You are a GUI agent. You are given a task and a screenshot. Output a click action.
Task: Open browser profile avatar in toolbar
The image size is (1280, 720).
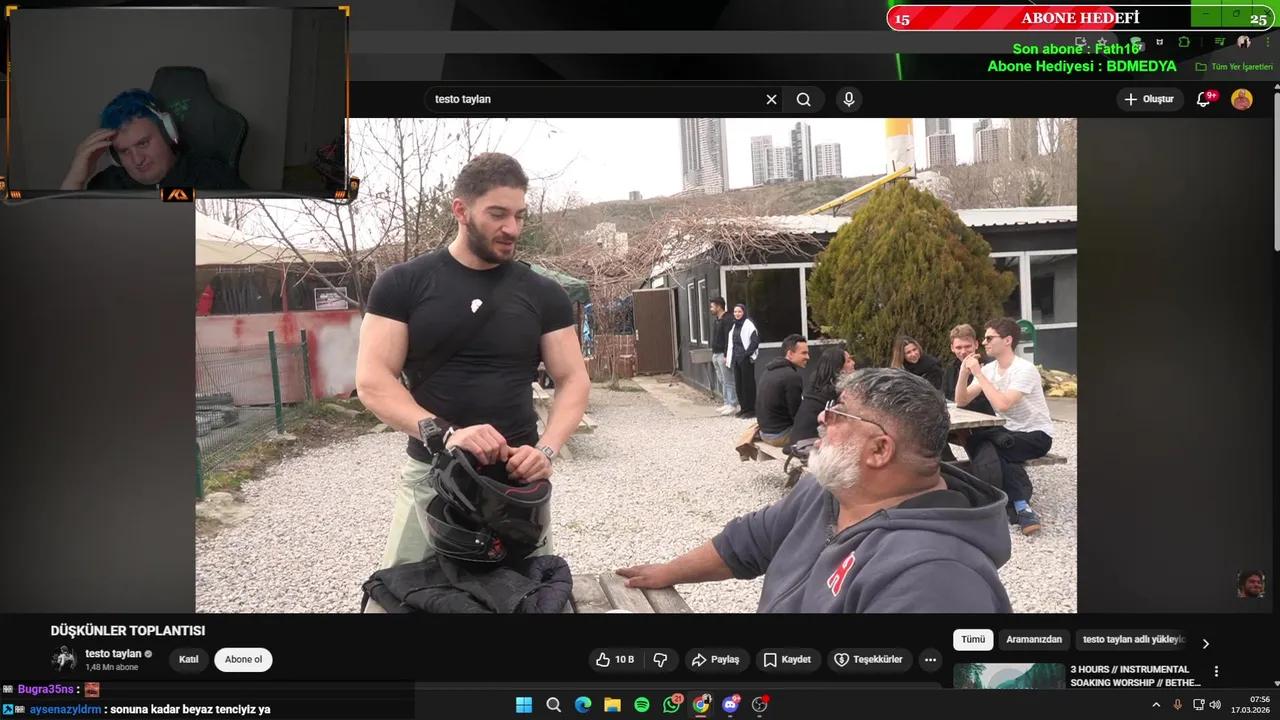click(1244, 42)
